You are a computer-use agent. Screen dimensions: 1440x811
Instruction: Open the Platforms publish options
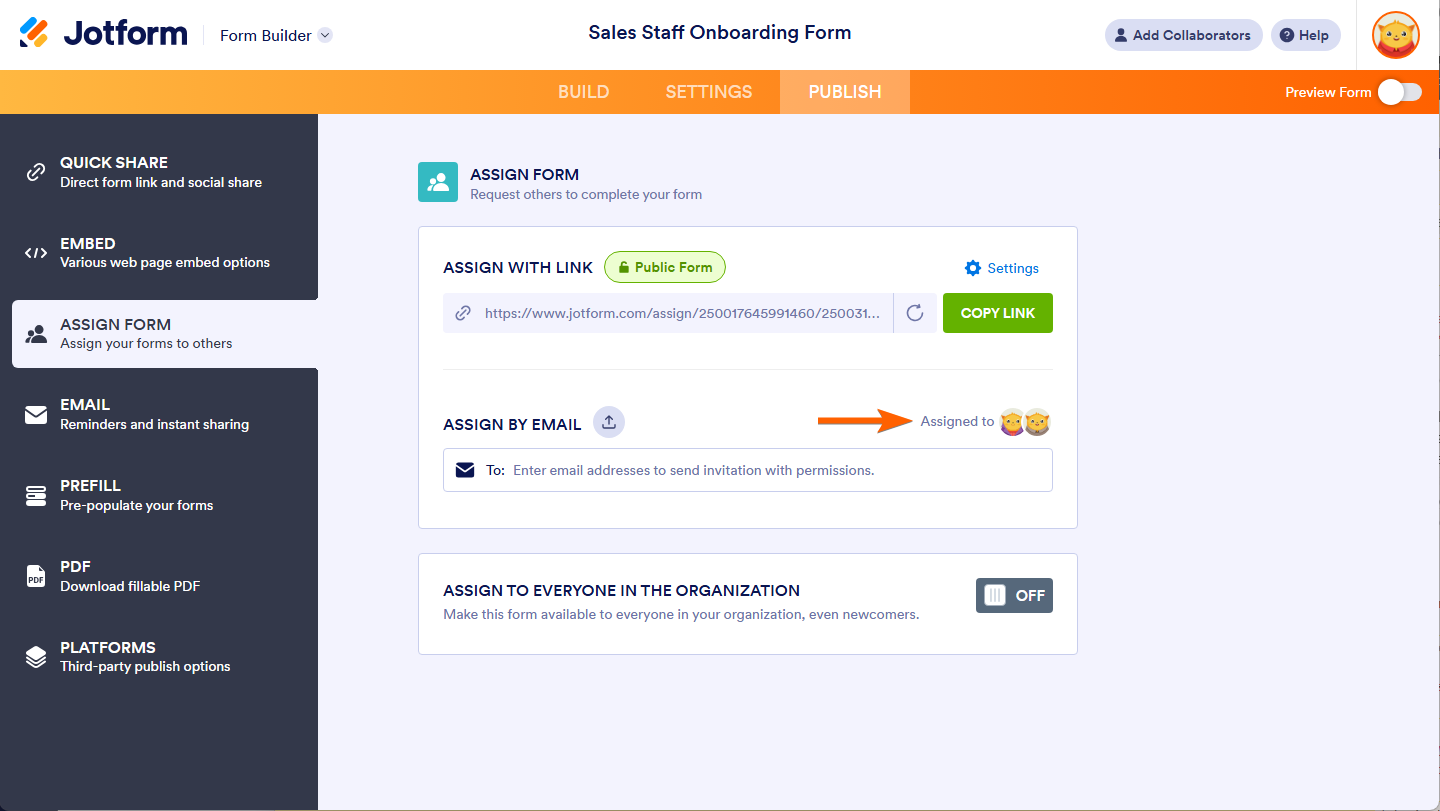click(160, 657)
